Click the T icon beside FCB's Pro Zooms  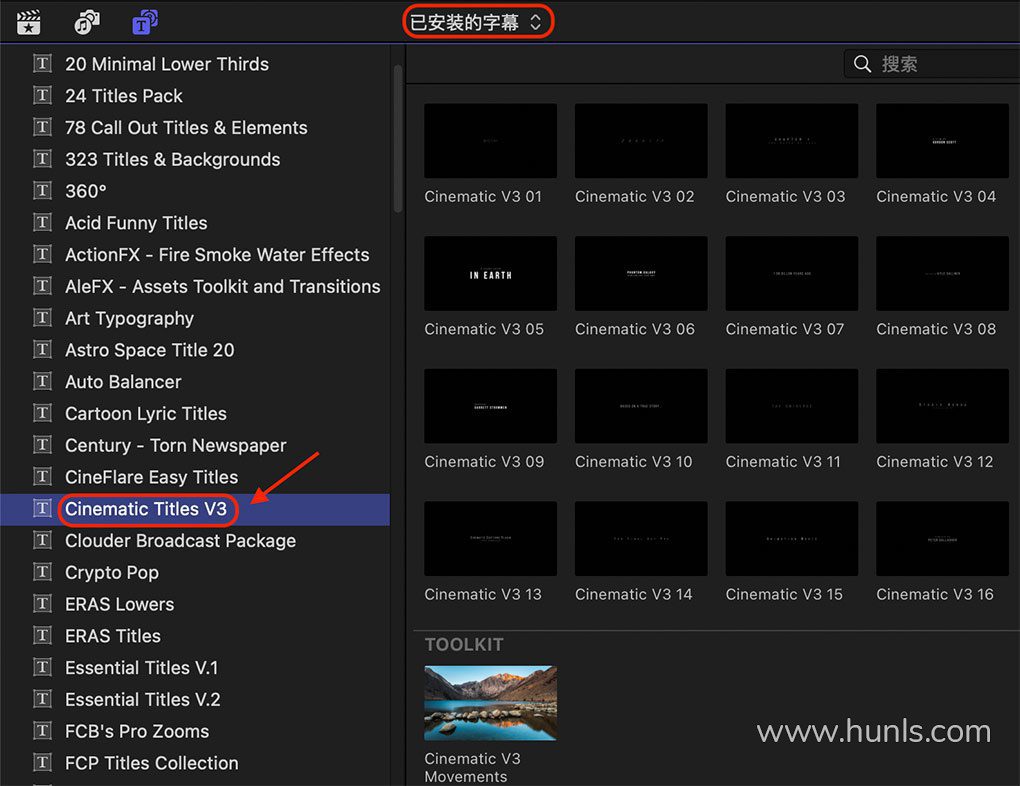pos(42,731)
